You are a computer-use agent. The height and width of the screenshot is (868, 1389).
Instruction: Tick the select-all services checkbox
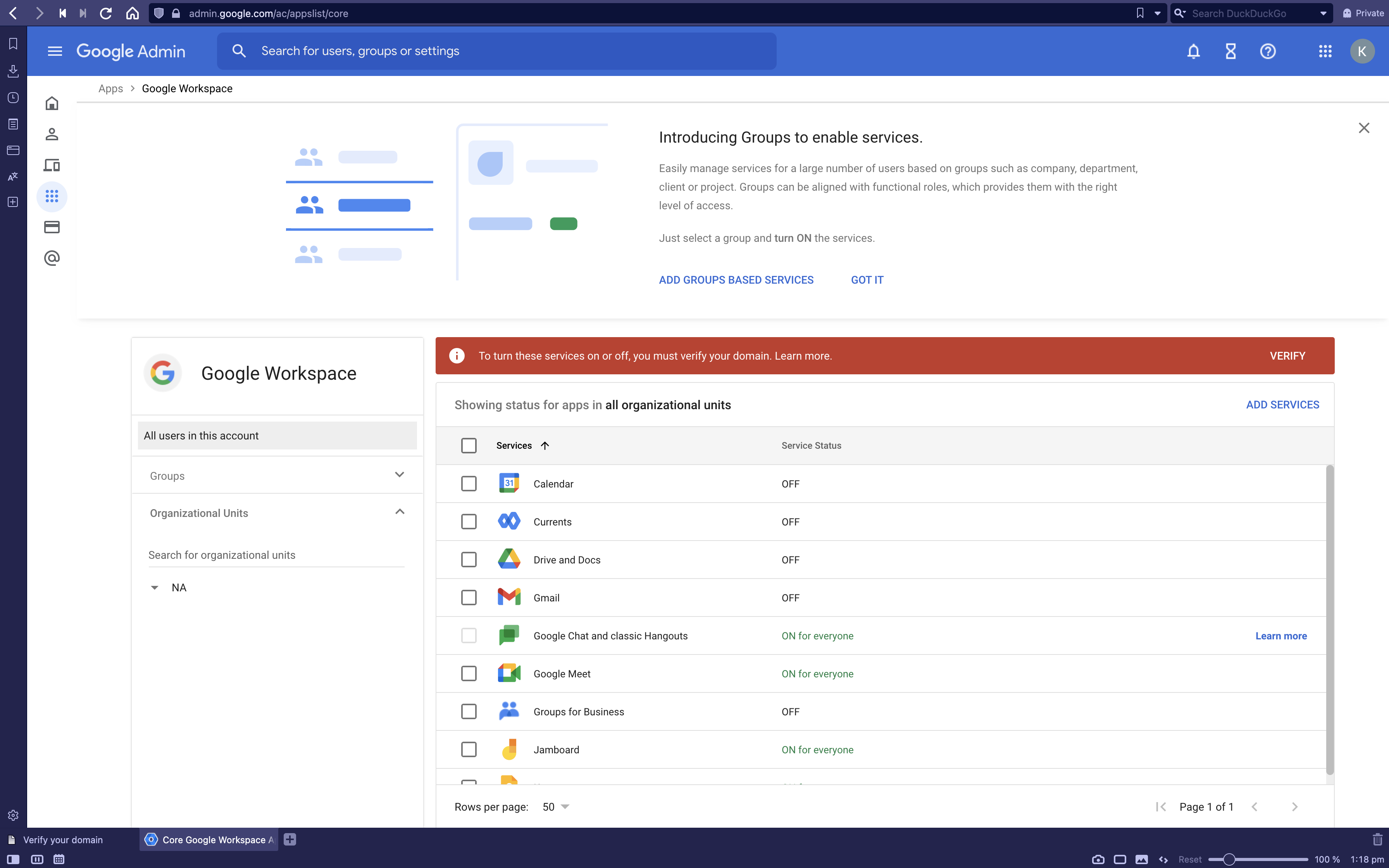(468, 446)
